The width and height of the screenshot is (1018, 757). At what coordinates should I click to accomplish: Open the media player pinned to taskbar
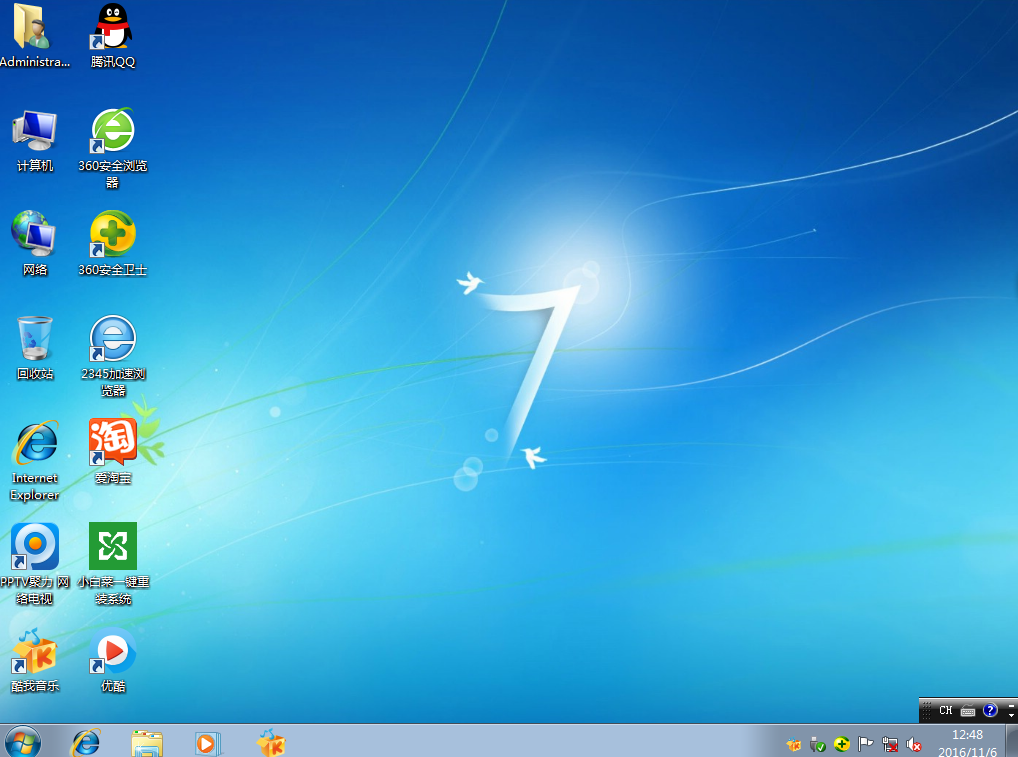click(x=208, y=743)
